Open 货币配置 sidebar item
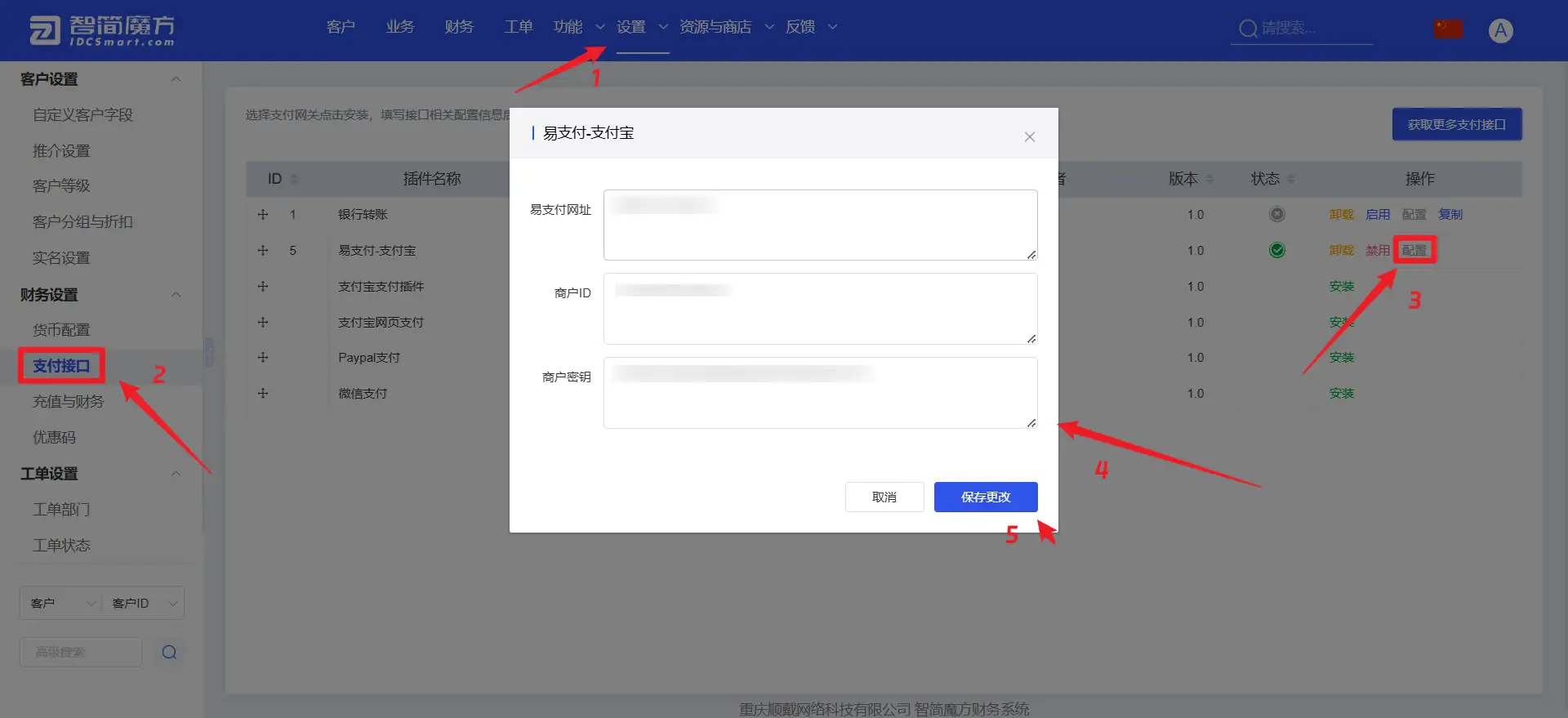This screenshot has width=1568, height=718. click(61, 330)
